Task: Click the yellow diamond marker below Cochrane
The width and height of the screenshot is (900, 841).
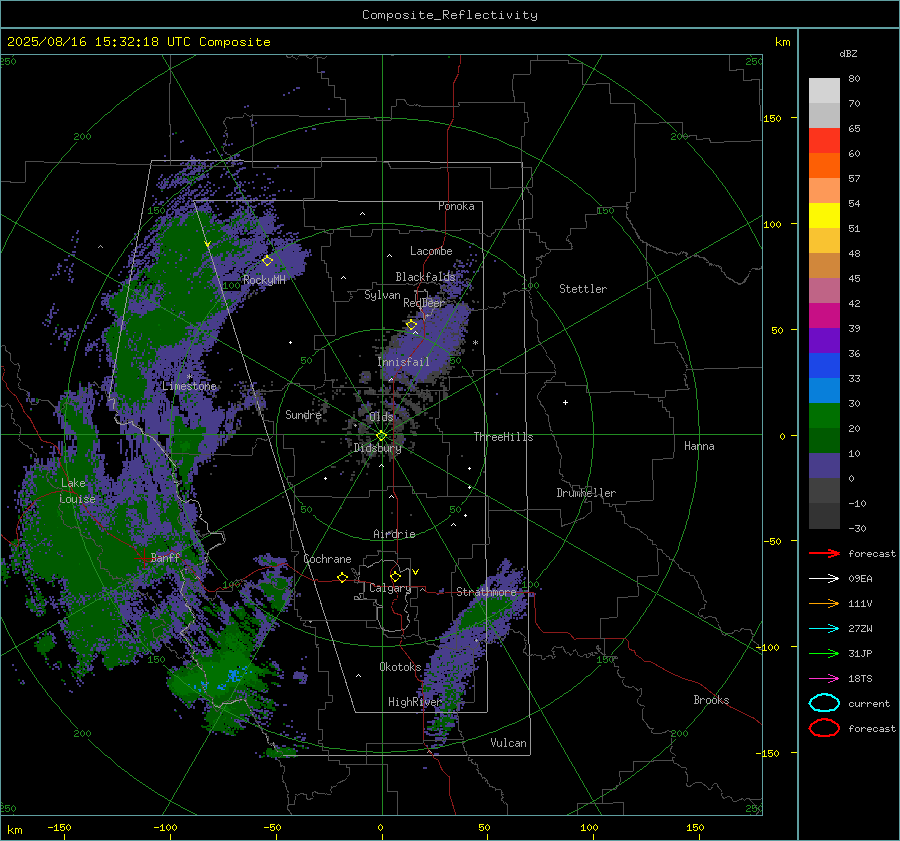Action: click(x=343, y=577)
